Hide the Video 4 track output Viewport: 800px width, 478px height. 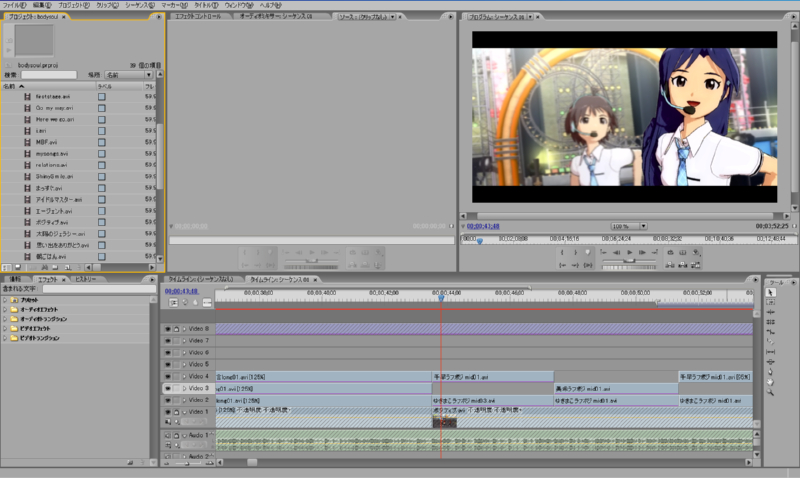click(168, 376)
